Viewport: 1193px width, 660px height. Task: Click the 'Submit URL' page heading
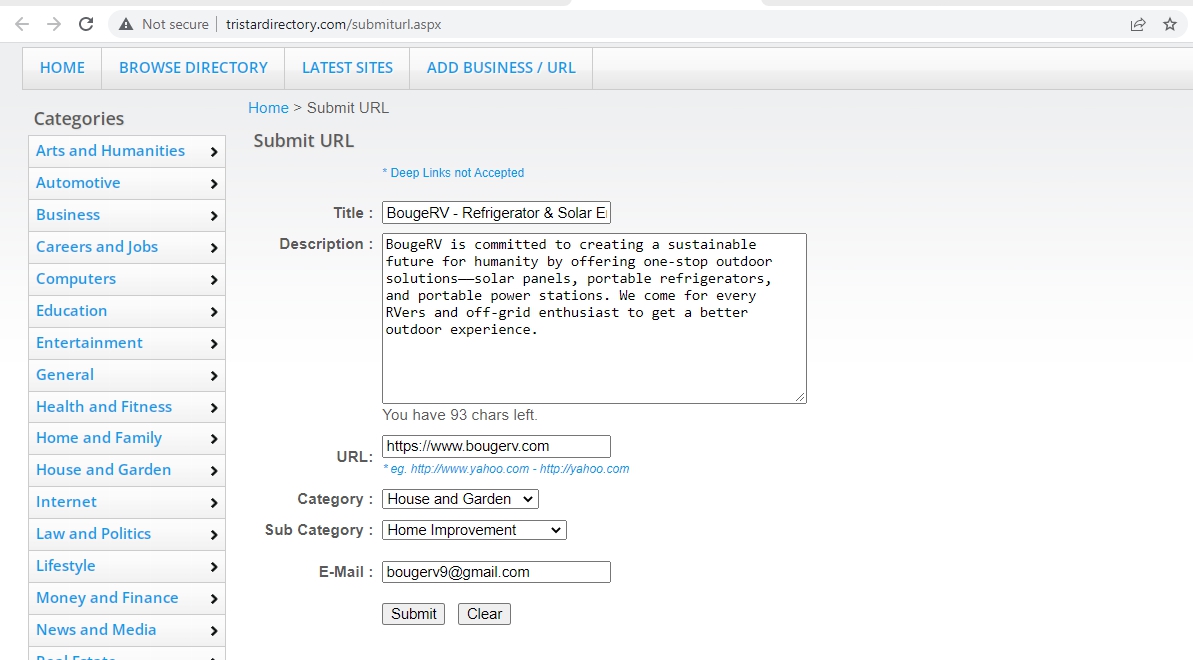[x=304, y=141]
